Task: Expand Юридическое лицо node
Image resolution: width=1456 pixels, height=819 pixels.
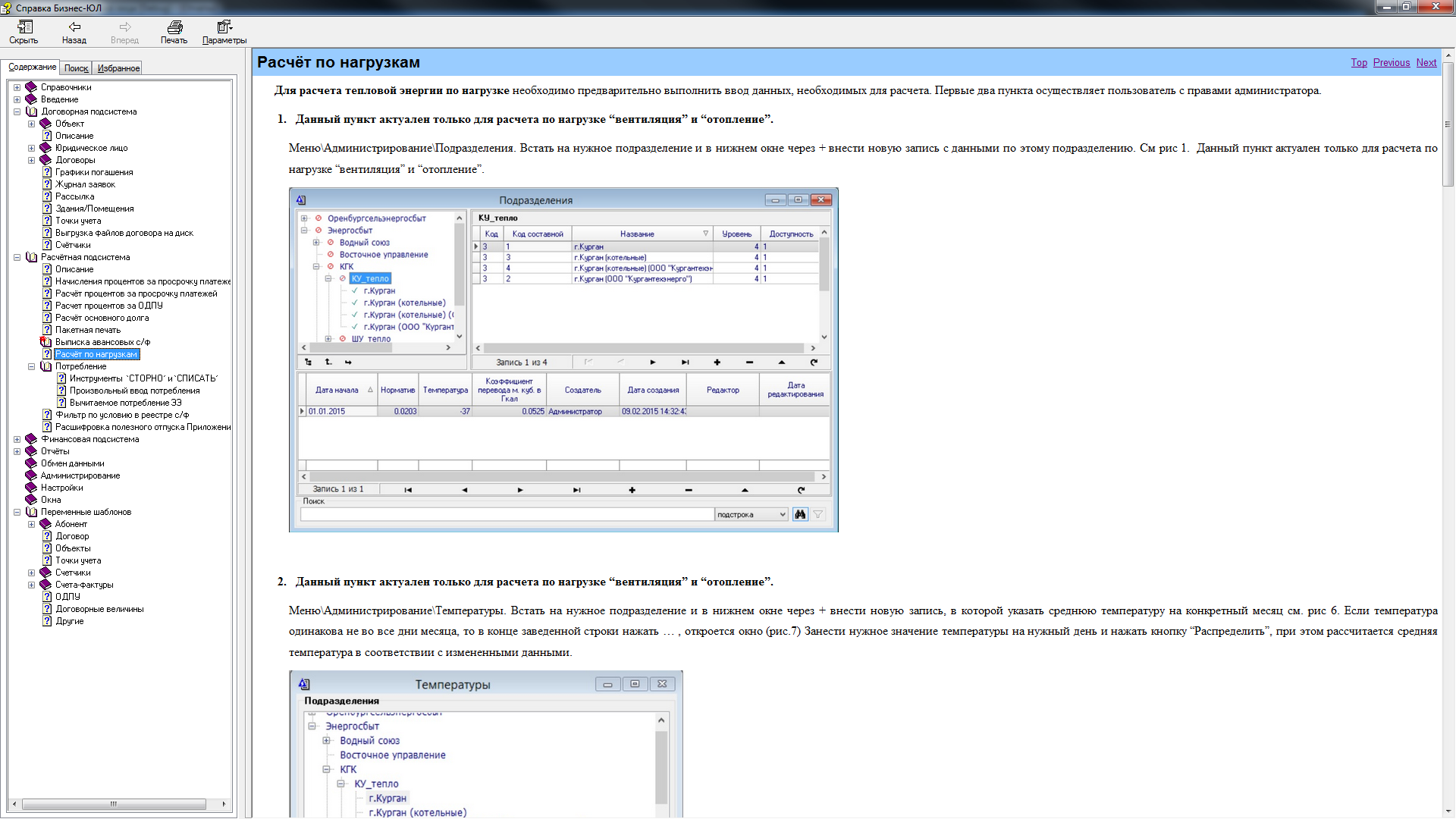Action: 31,148
